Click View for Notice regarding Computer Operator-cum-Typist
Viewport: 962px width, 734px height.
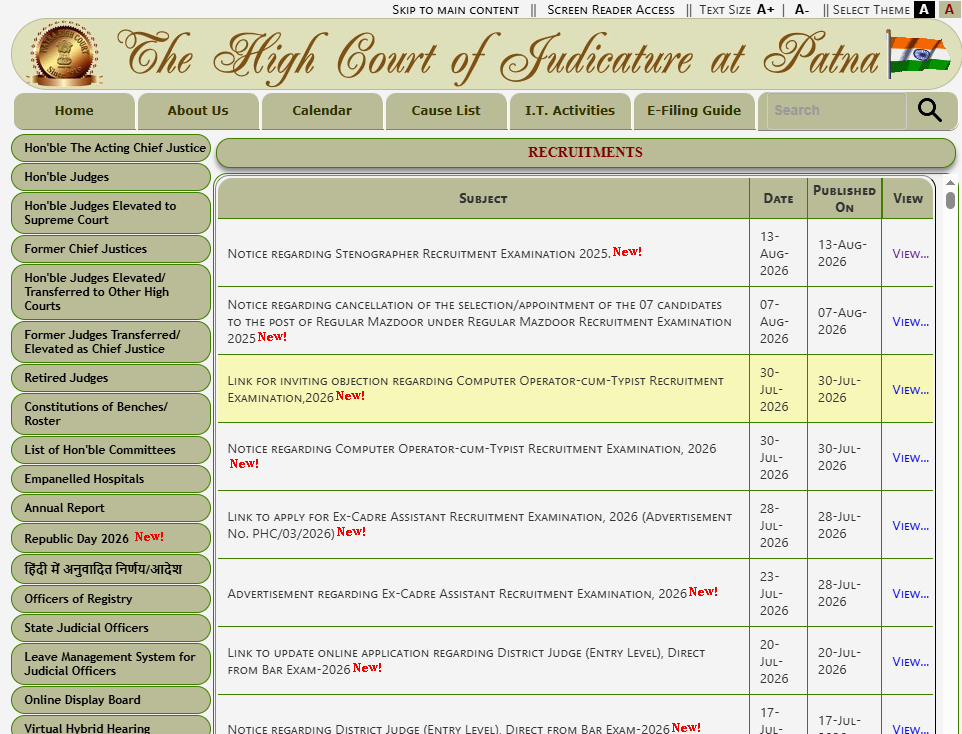[910, 458]
